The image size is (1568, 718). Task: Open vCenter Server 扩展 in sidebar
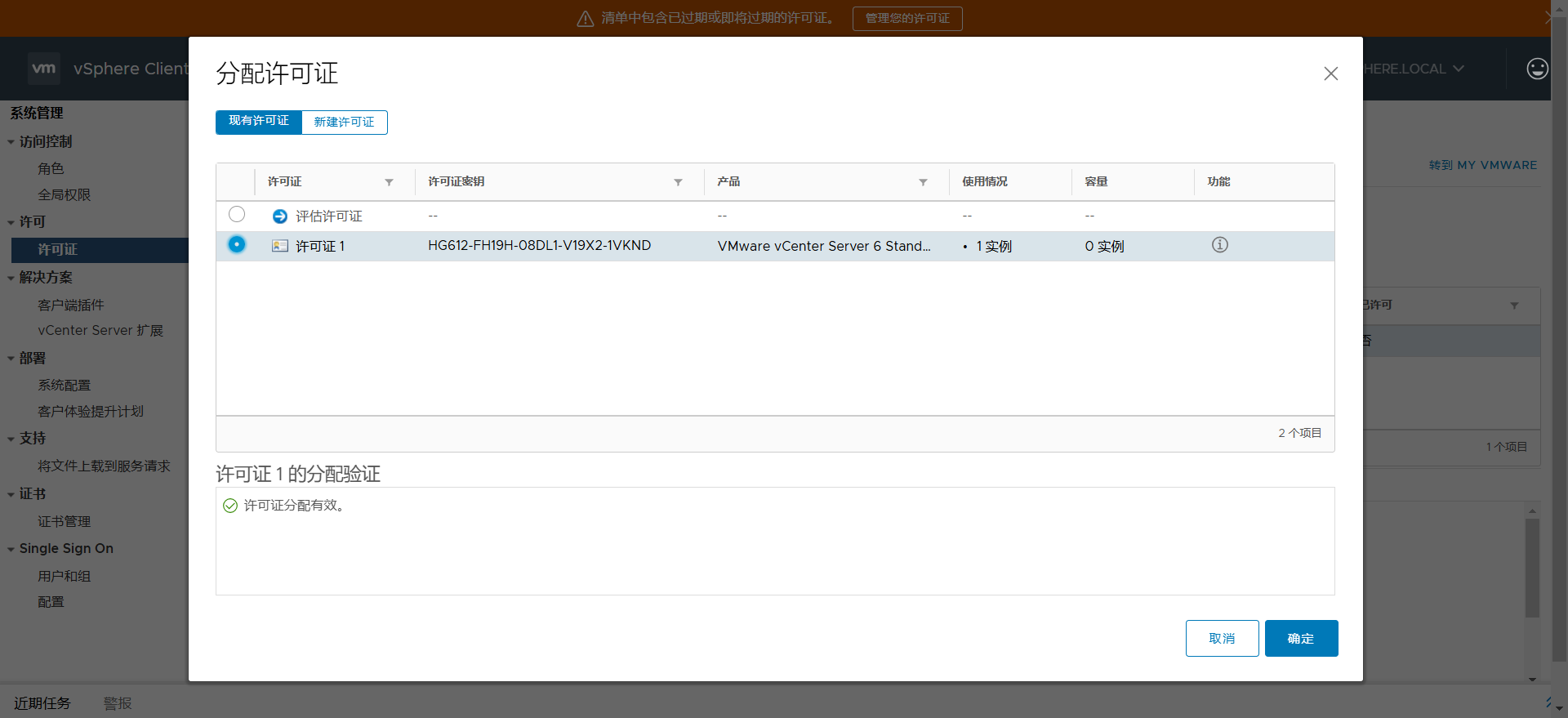100,330
